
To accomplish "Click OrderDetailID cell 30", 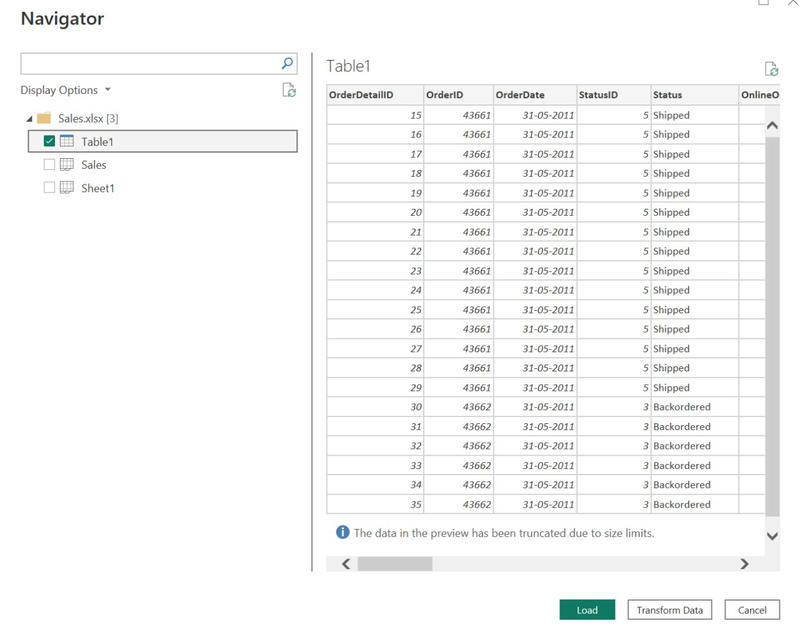I will tap(375, 407).
